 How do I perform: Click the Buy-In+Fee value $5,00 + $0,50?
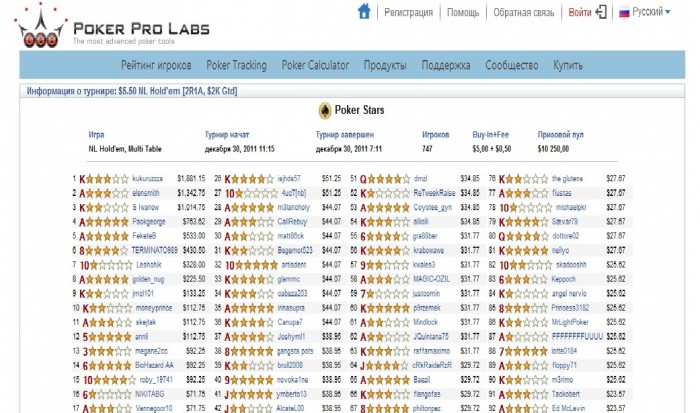492,149
